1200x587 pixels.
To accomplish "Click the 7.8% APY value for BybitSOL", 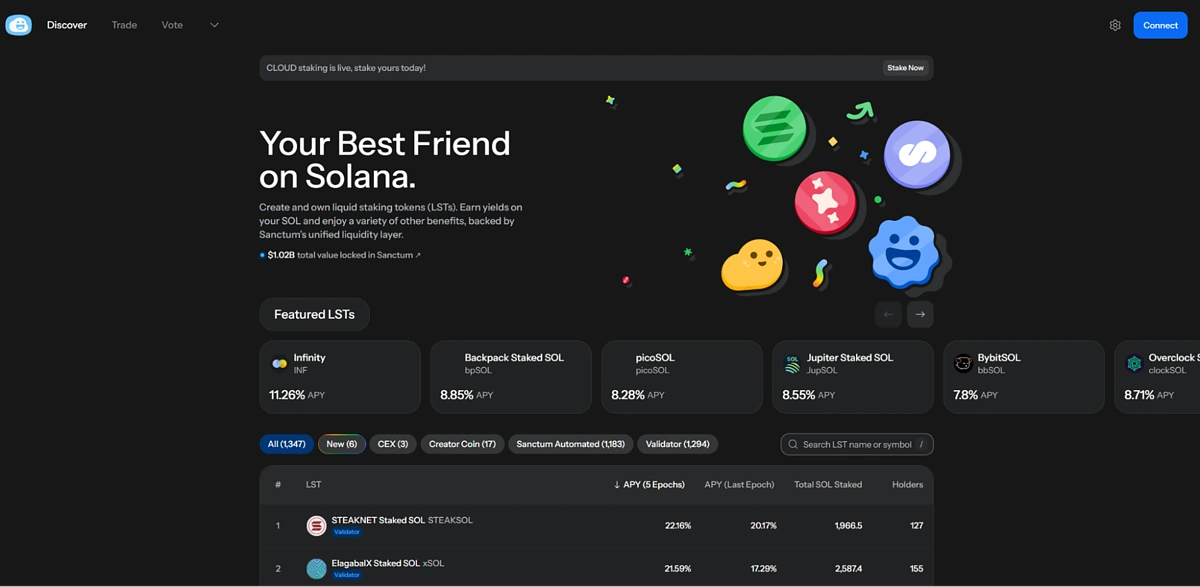I will click(x=966, y=395).
